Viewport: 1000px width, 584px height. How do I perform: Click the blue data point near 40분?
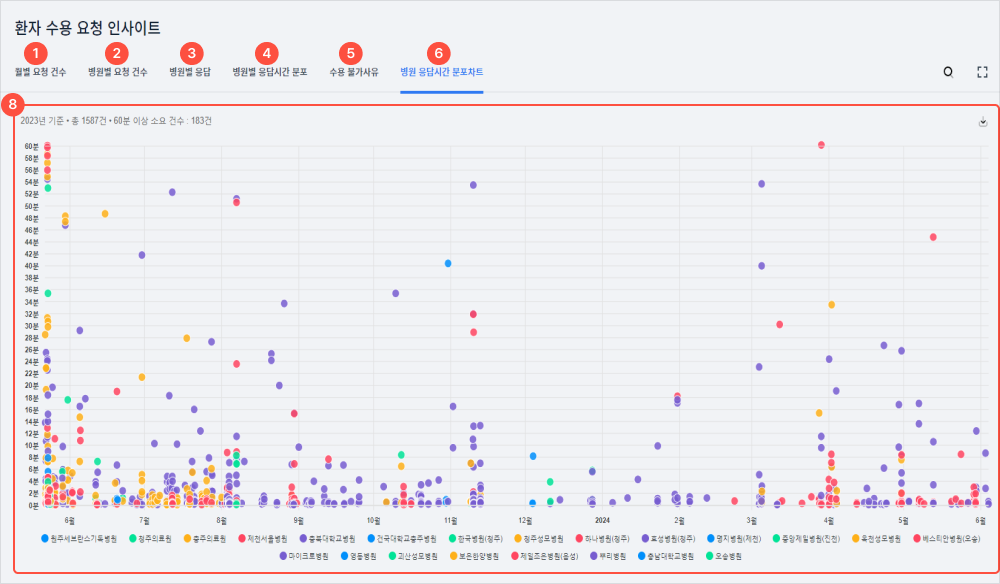[x=448, y=263]
